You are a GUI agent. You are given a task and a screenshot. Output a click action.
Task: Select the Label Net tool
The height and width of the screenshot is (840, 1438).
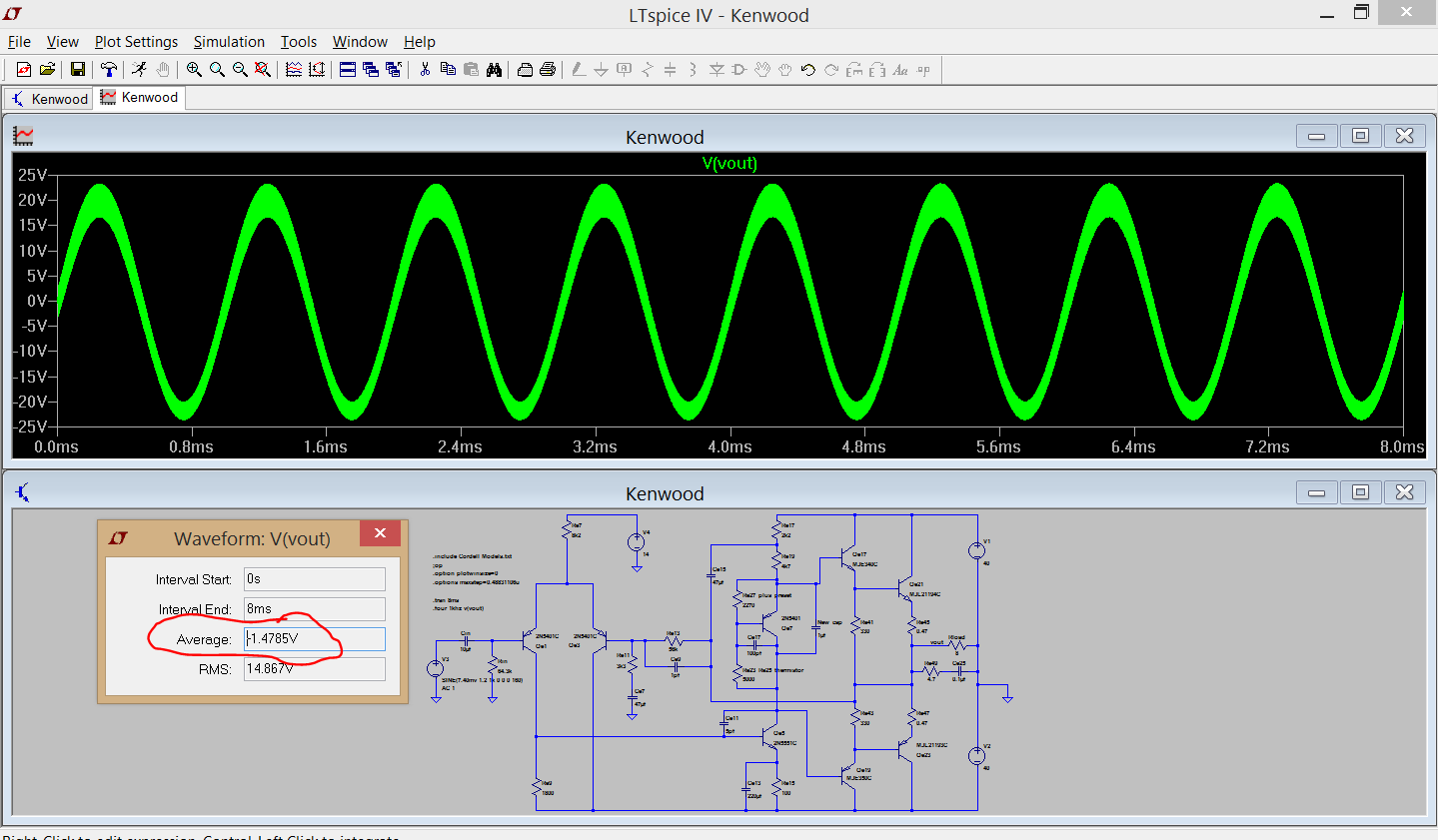[624, 70]
